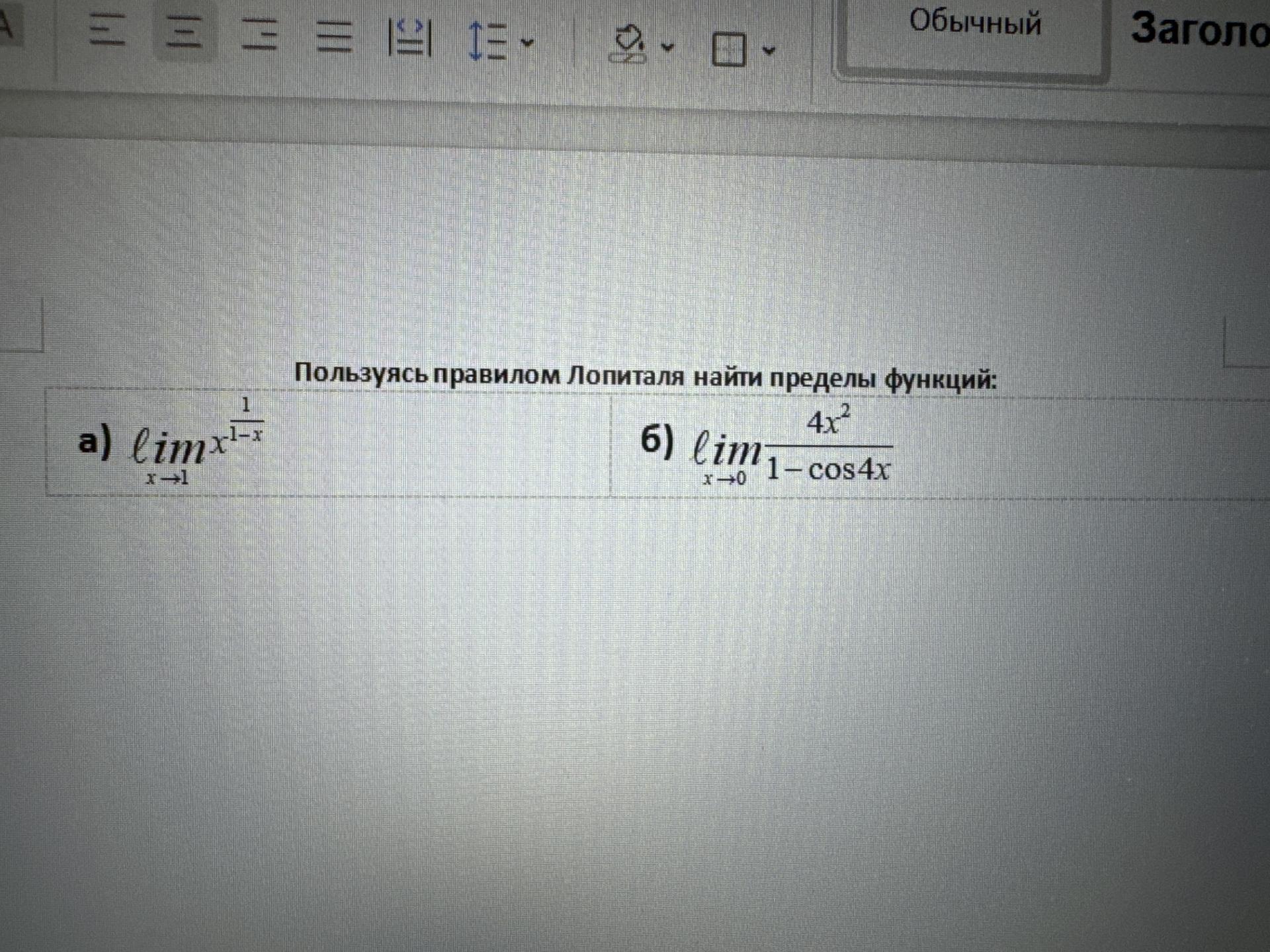Select the Заголовок heading style

(x=1199, y=29)
